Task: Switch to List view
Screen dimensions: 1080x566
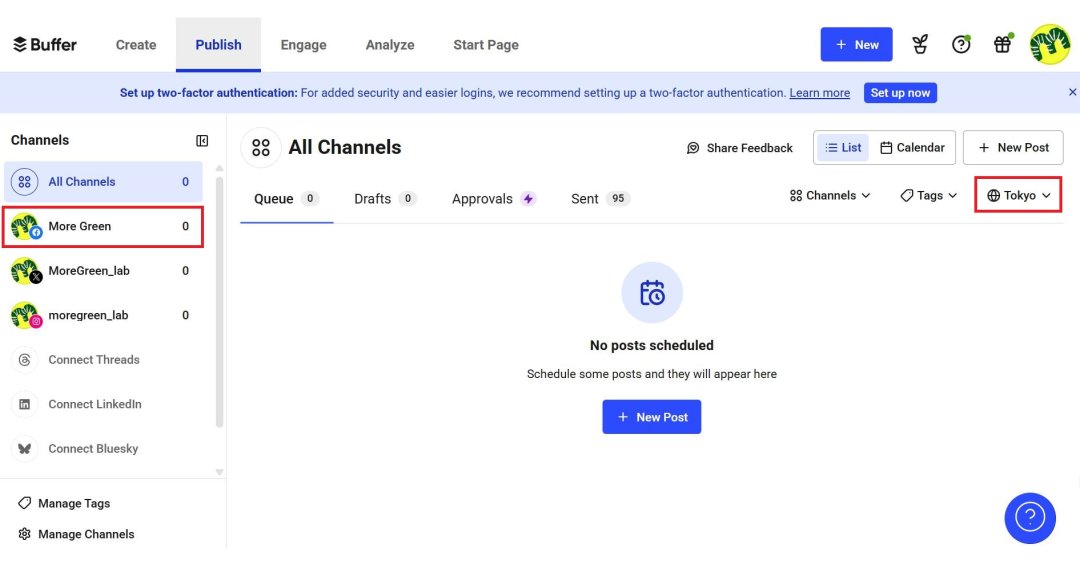Action: (x=843, y=147)
